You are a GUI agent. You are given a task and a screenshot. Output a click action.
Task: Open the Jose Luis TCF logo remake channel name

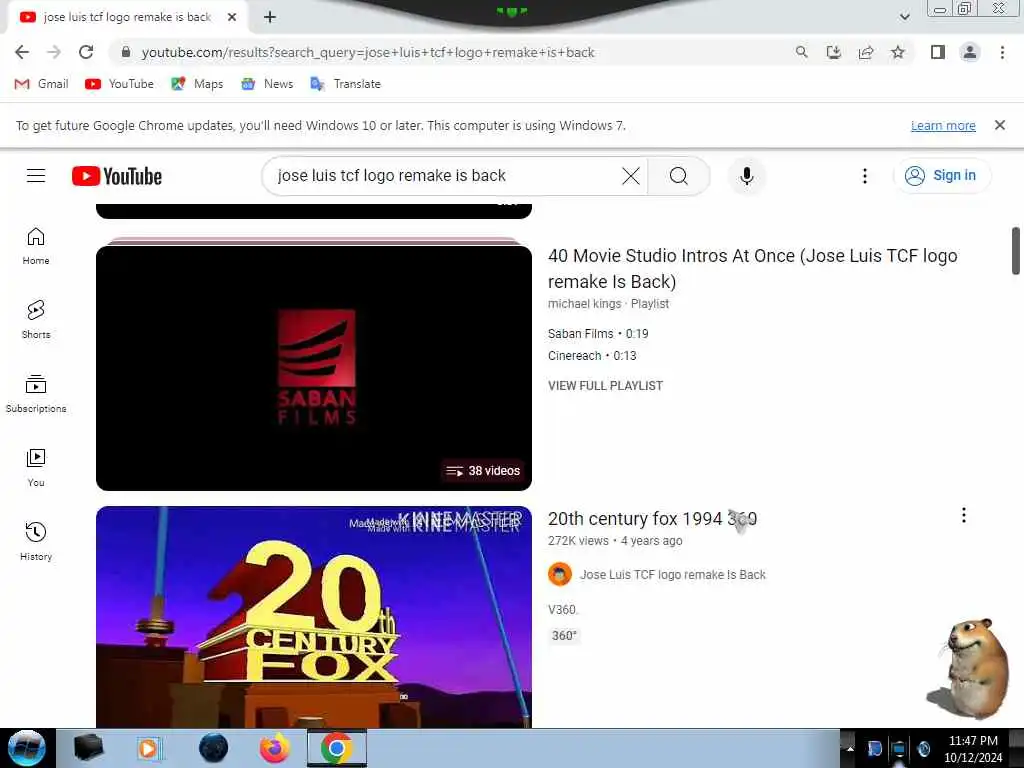673,575
